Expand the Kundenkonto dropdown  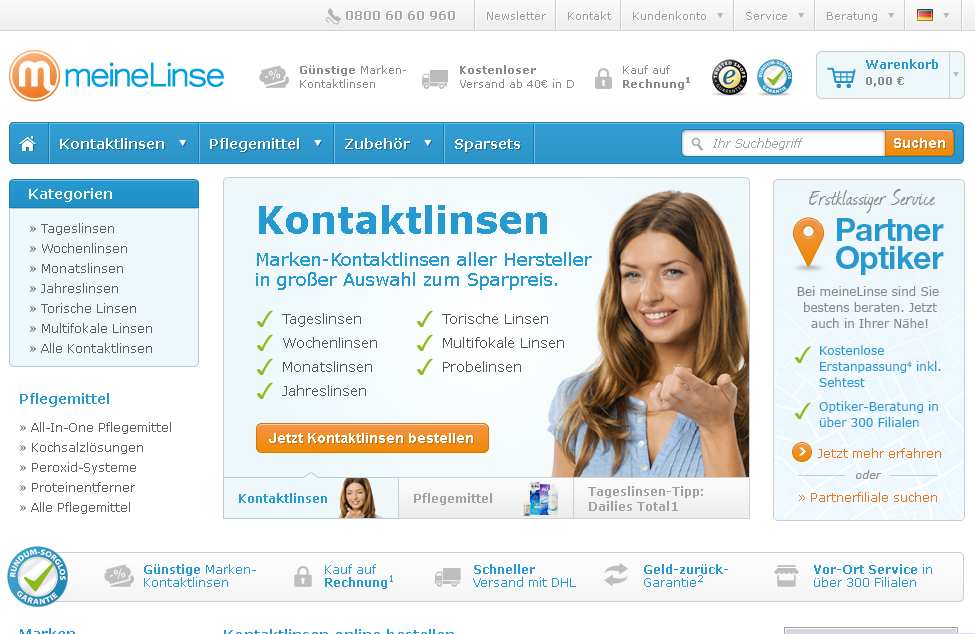point(677,16)
